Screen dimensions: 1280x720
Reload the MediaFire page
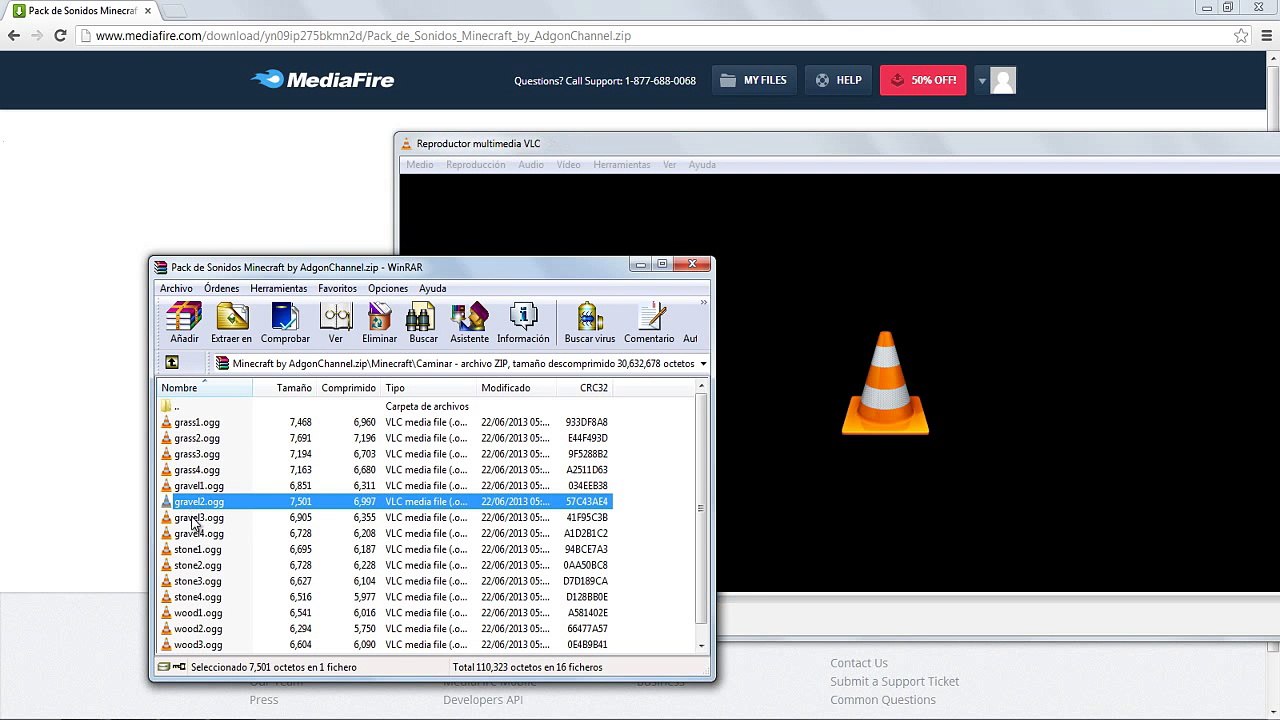(x=60, y=36)
